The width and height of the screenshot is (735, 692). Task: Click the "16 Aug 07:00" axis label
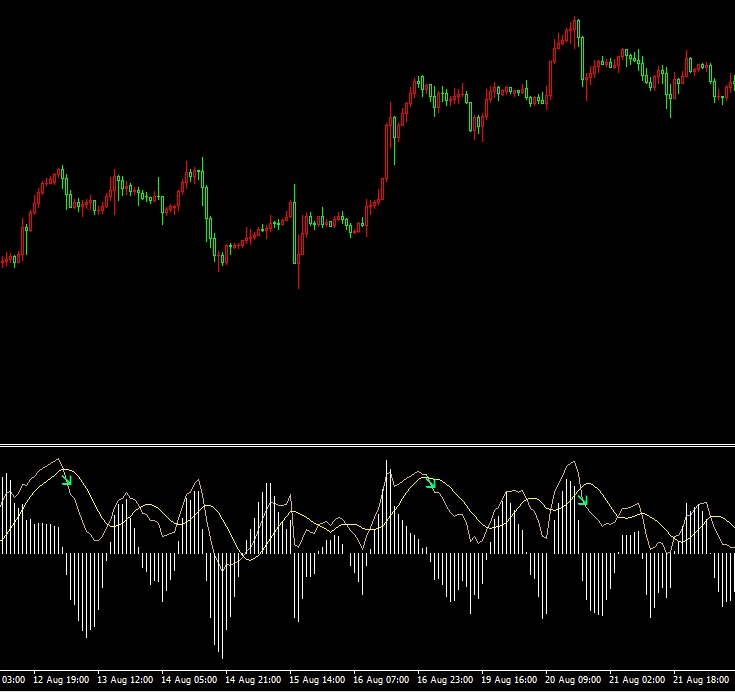click(381, 679)
